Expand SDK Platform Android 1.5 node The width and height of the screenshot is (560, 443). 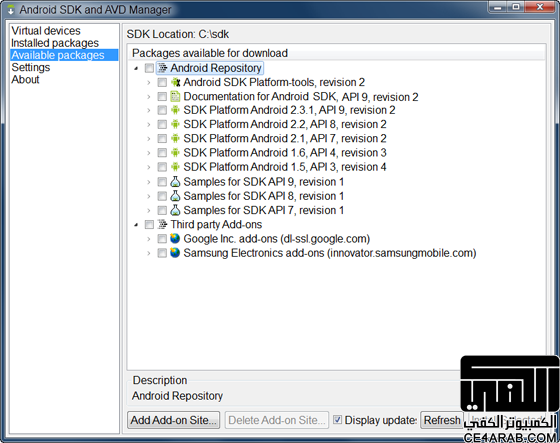coord(149,167)
